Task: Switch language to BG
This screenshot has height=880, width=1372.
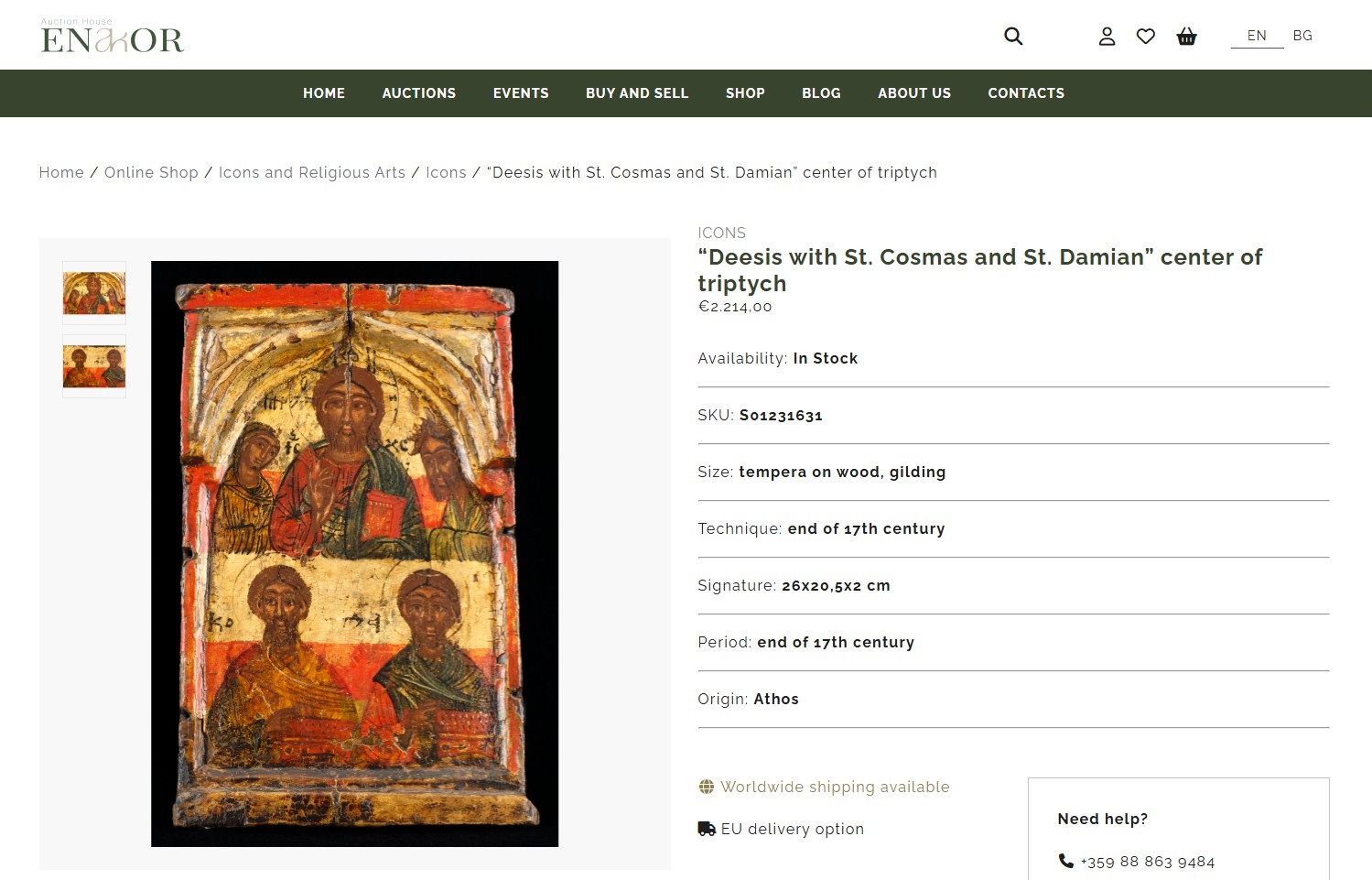Action: [x=1302, y=36]
